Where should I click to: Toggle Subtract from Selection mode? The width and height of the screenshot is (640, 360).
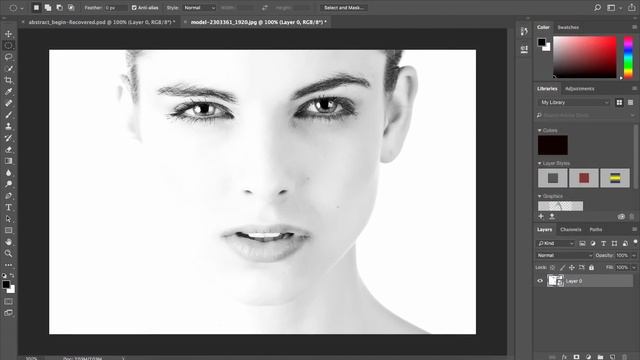point(60,8)
